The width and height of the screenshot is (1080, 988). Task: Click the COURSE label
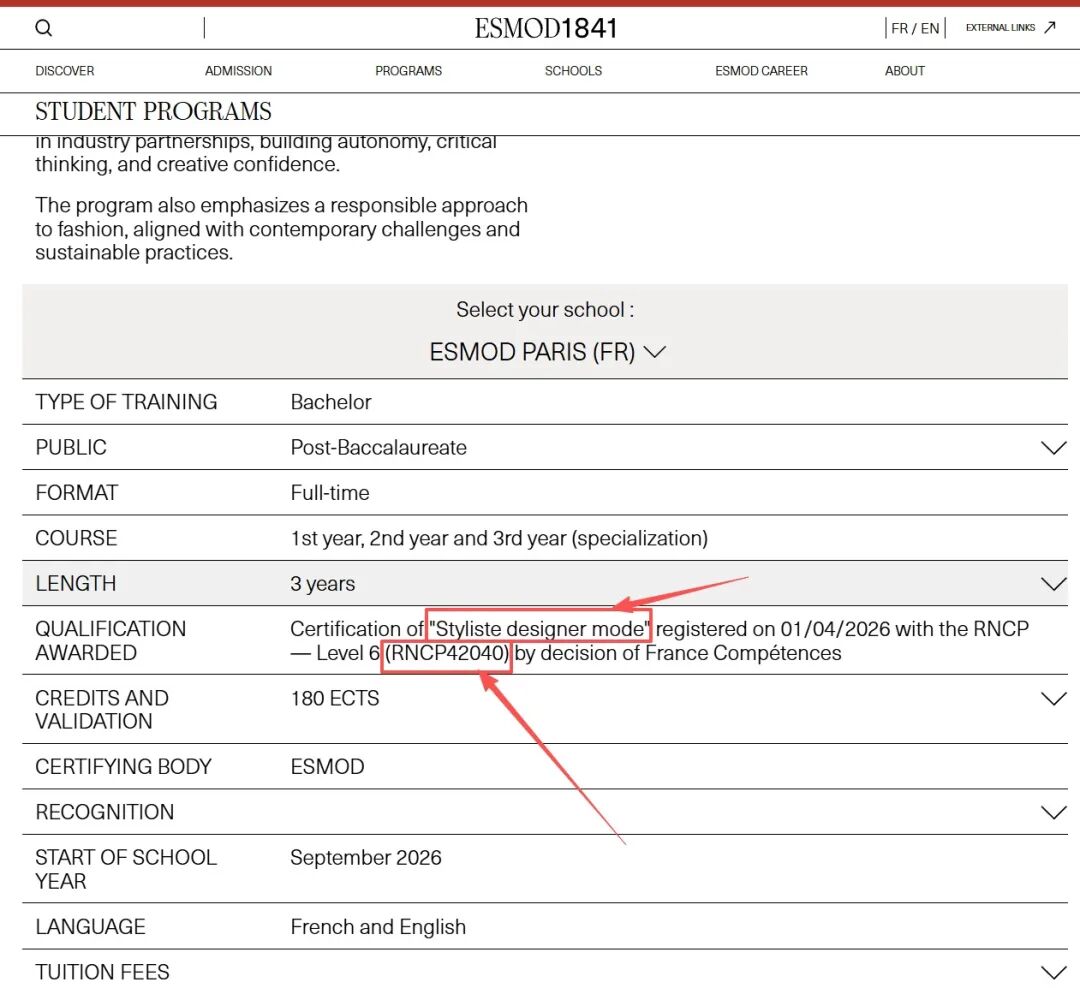point(76,538)
